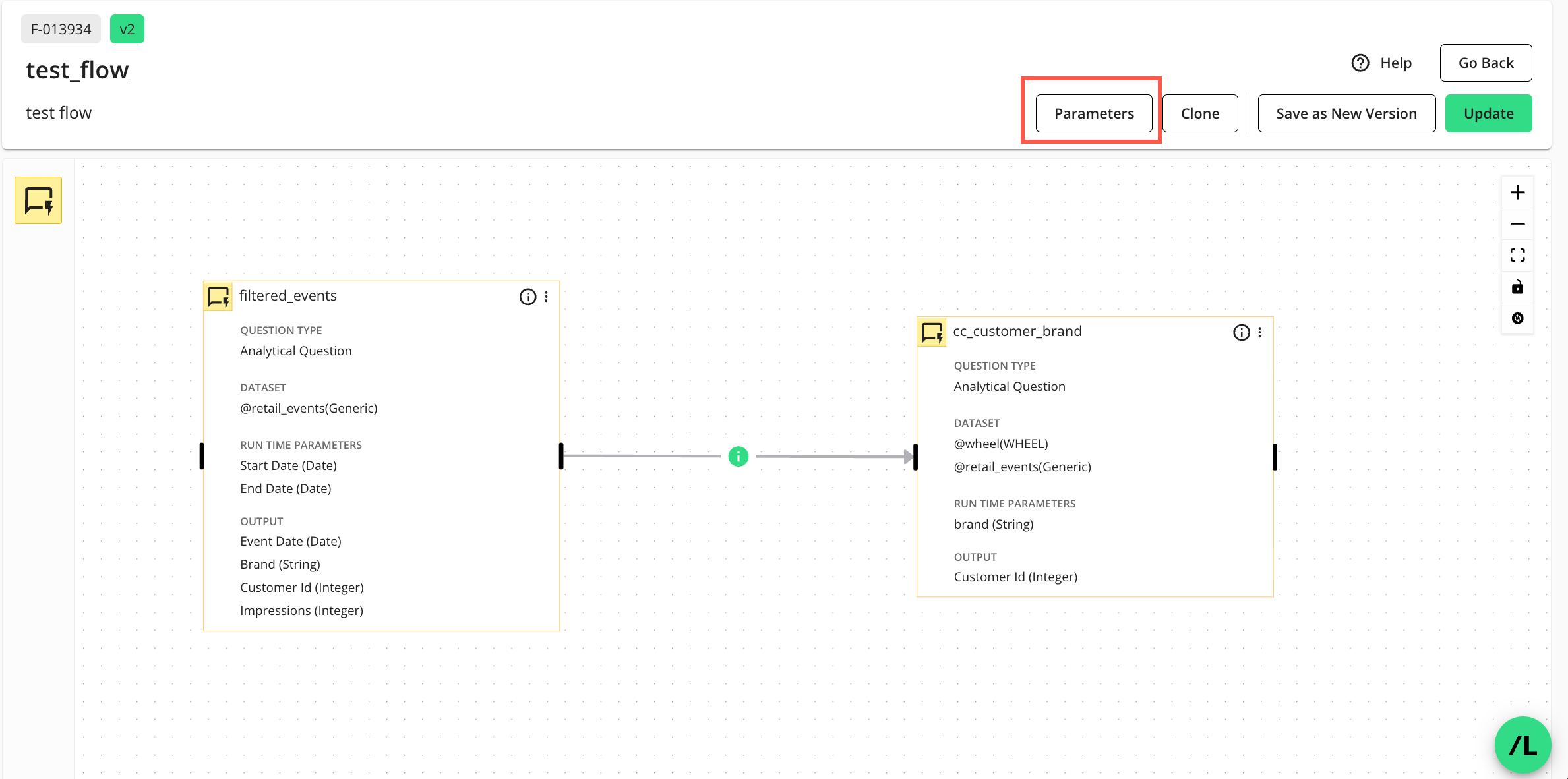Viewport: 1568px width, 779px height.
Task: Fit flow view to screen
Action: [x=1517, y=255]
